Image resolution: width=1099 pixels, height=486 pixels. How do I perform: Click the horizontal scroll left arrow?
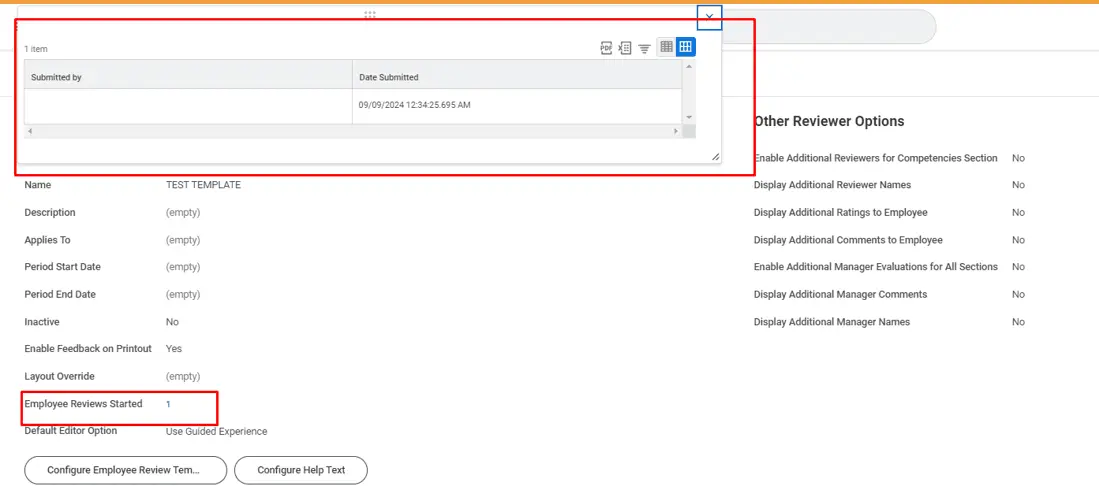pyautogui.click(x=30, y=131)
